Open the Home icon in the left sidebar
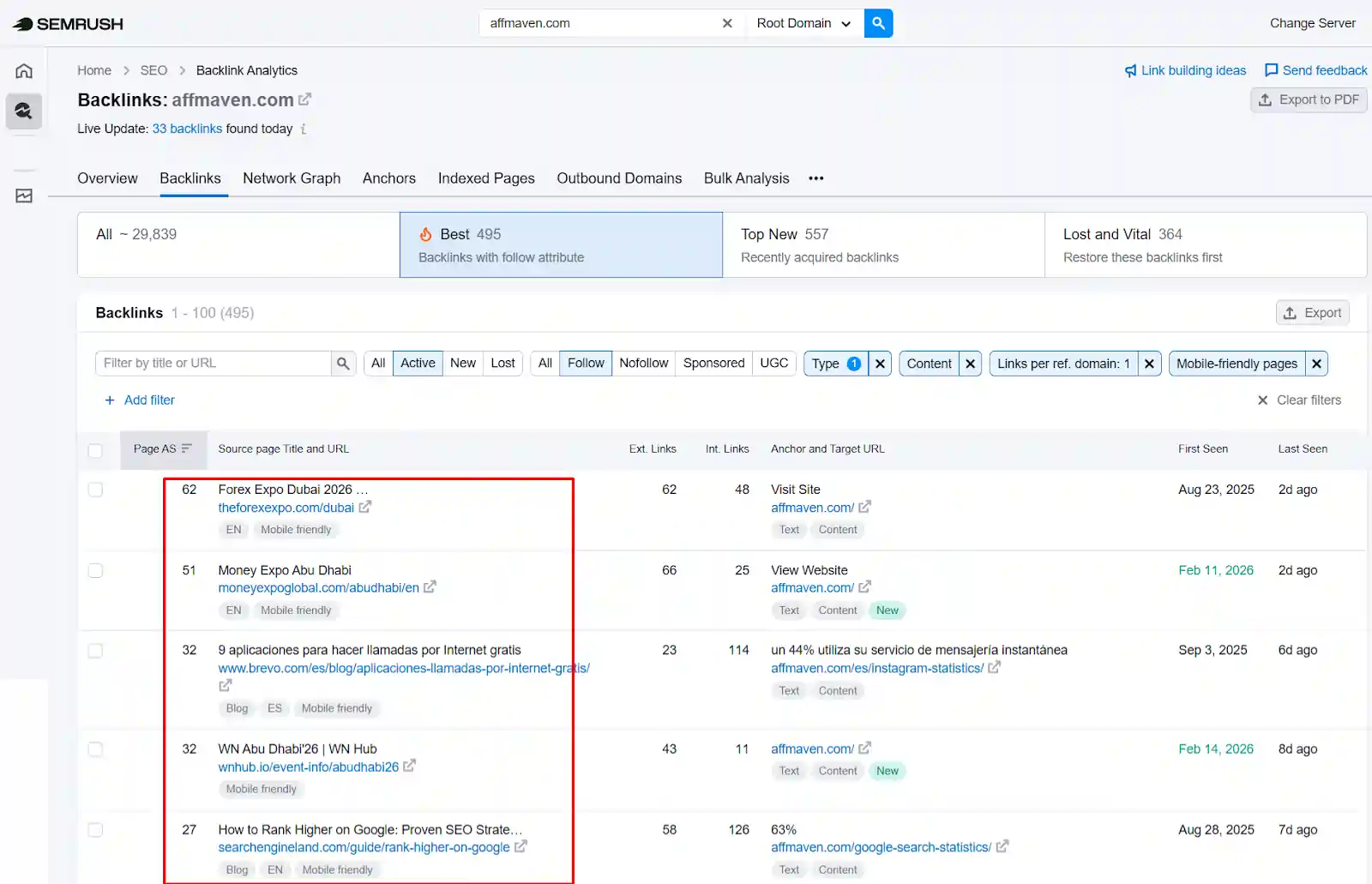The width and height of the screenshot is (1372, 884). tap(23, 70)
